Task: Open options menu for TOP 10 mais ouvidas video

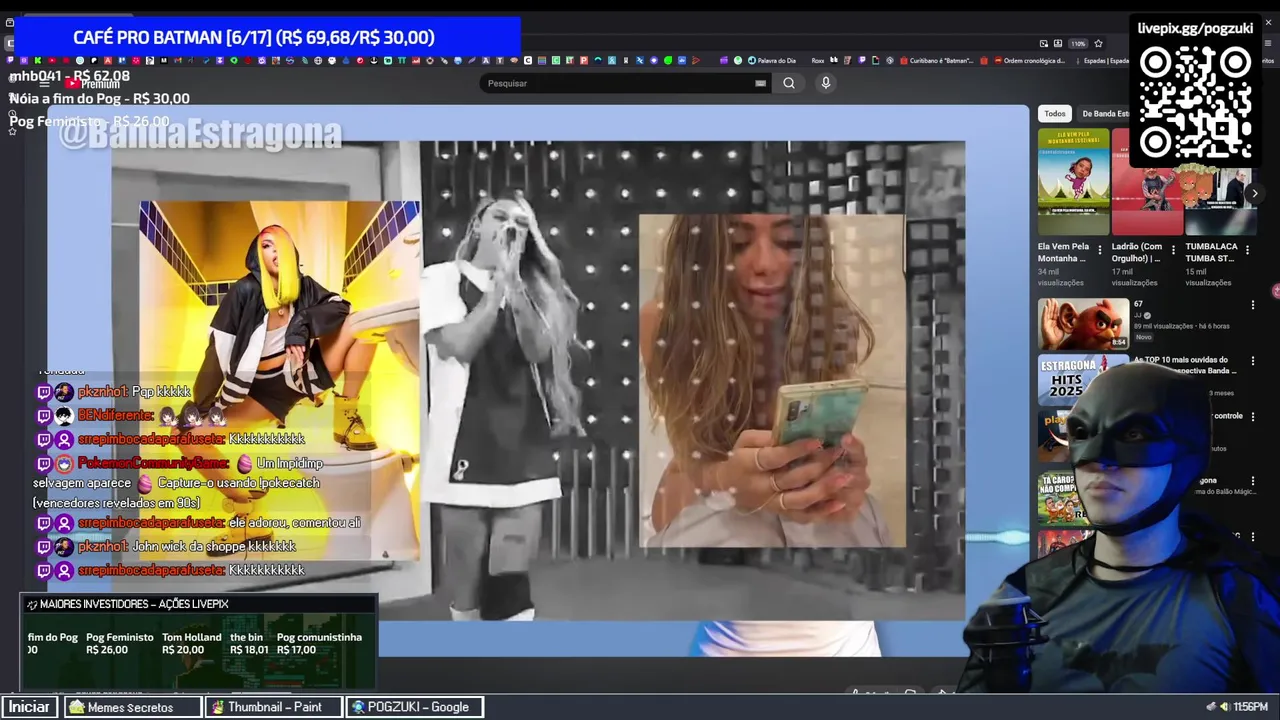Action: point(1252,361)
